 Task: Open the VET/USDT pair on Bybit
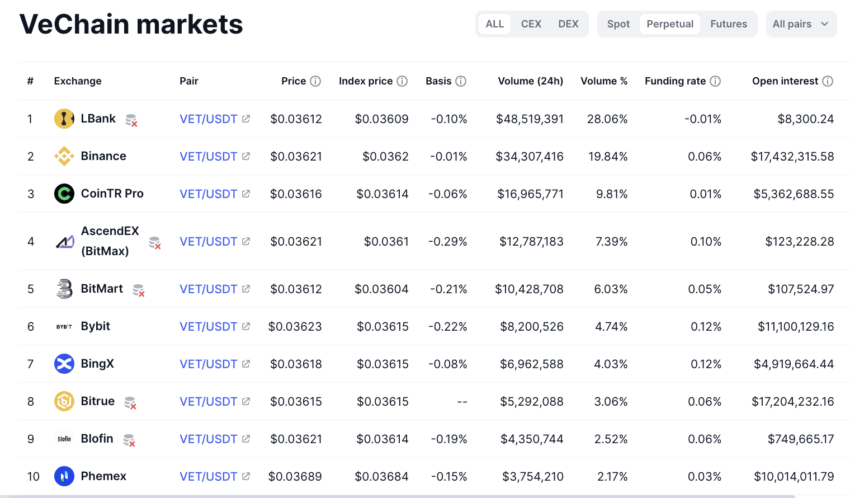(208, 326)
